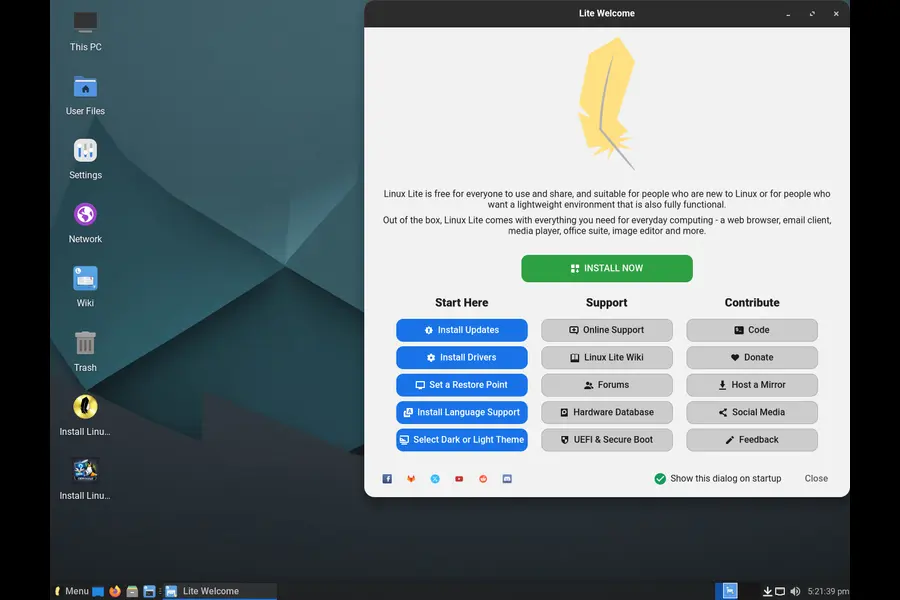Click the display/network tray icon
This screenshot has width=900, height=600.
780,591
